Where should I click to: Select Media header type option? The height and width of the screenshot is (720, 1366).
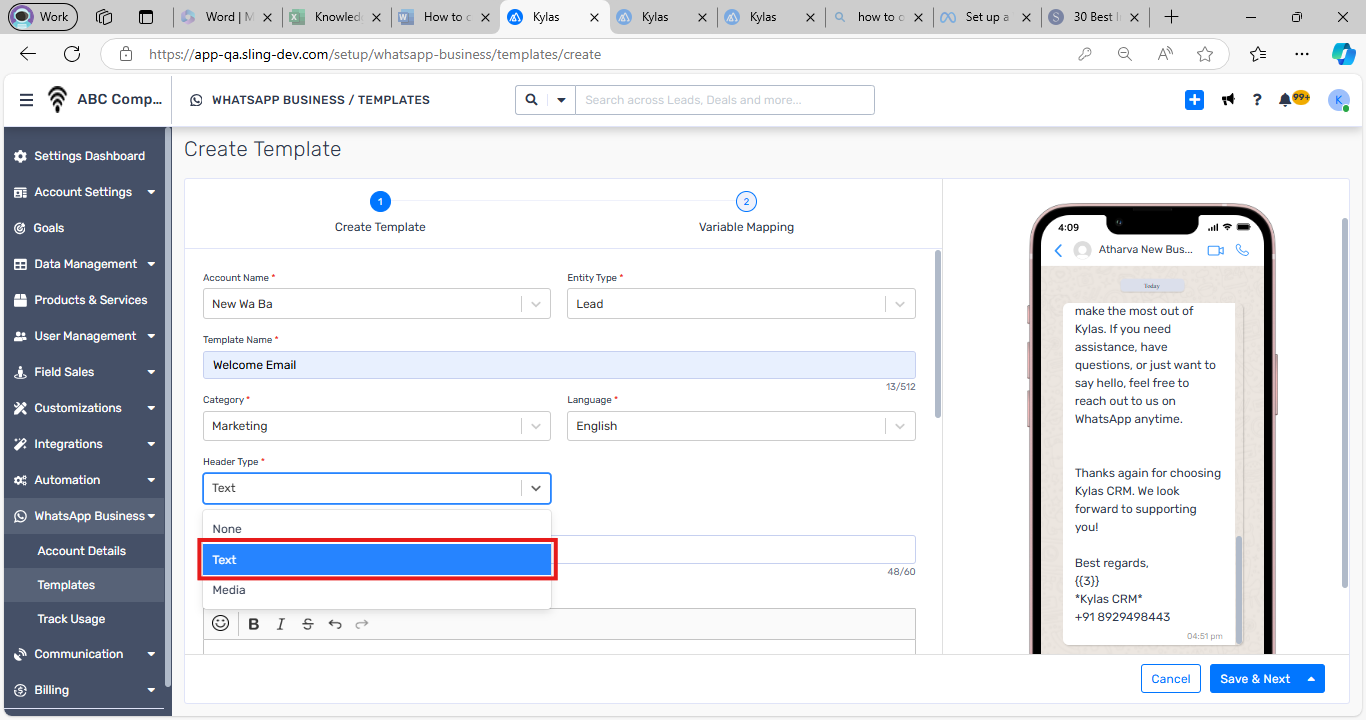(377, 590)
